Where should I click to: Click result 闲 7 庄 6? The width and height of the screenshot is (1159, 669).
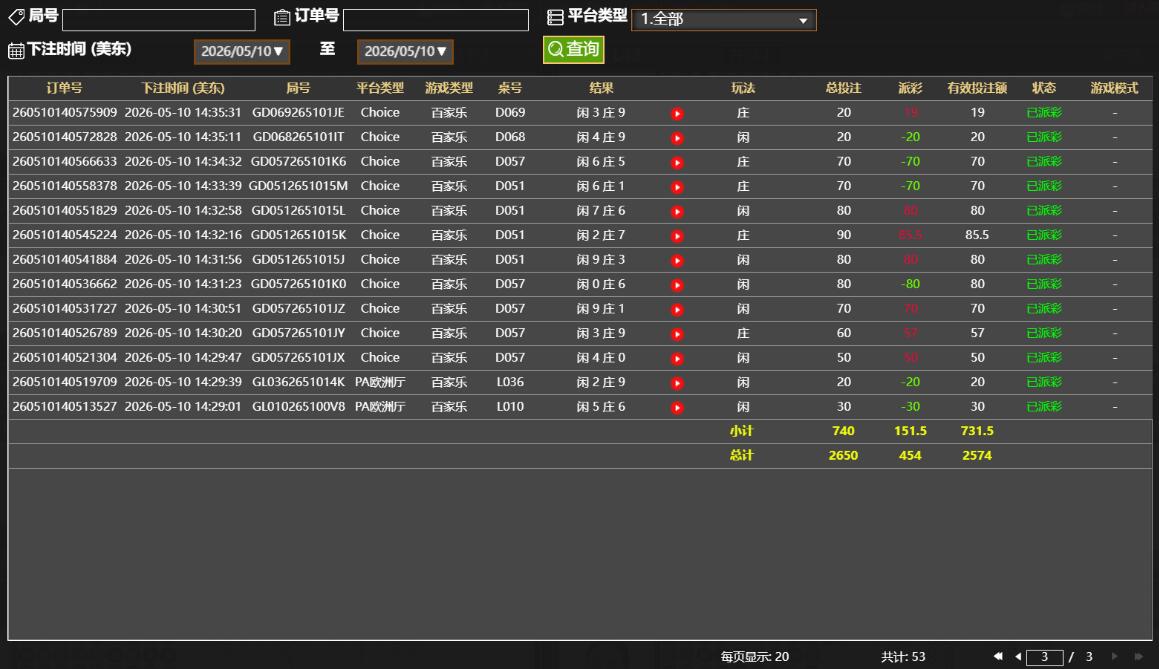point(601,211)
